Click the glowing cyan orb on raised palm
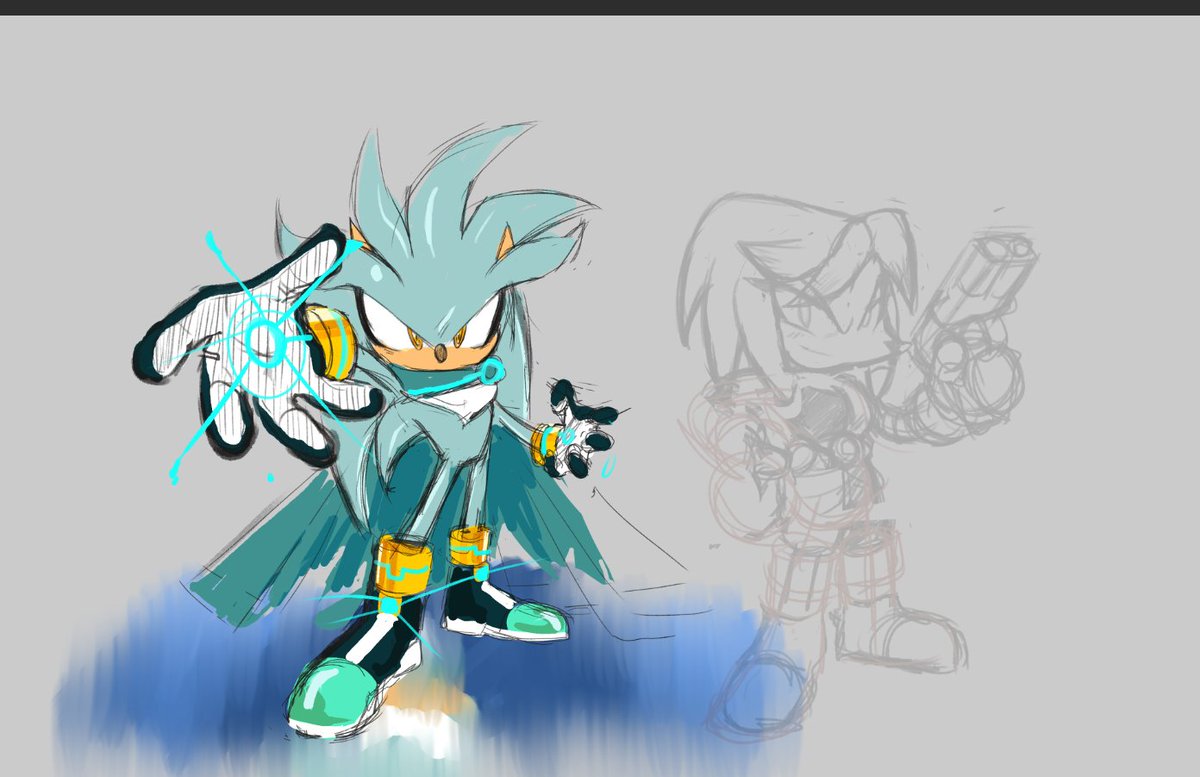 coord(265,343)
